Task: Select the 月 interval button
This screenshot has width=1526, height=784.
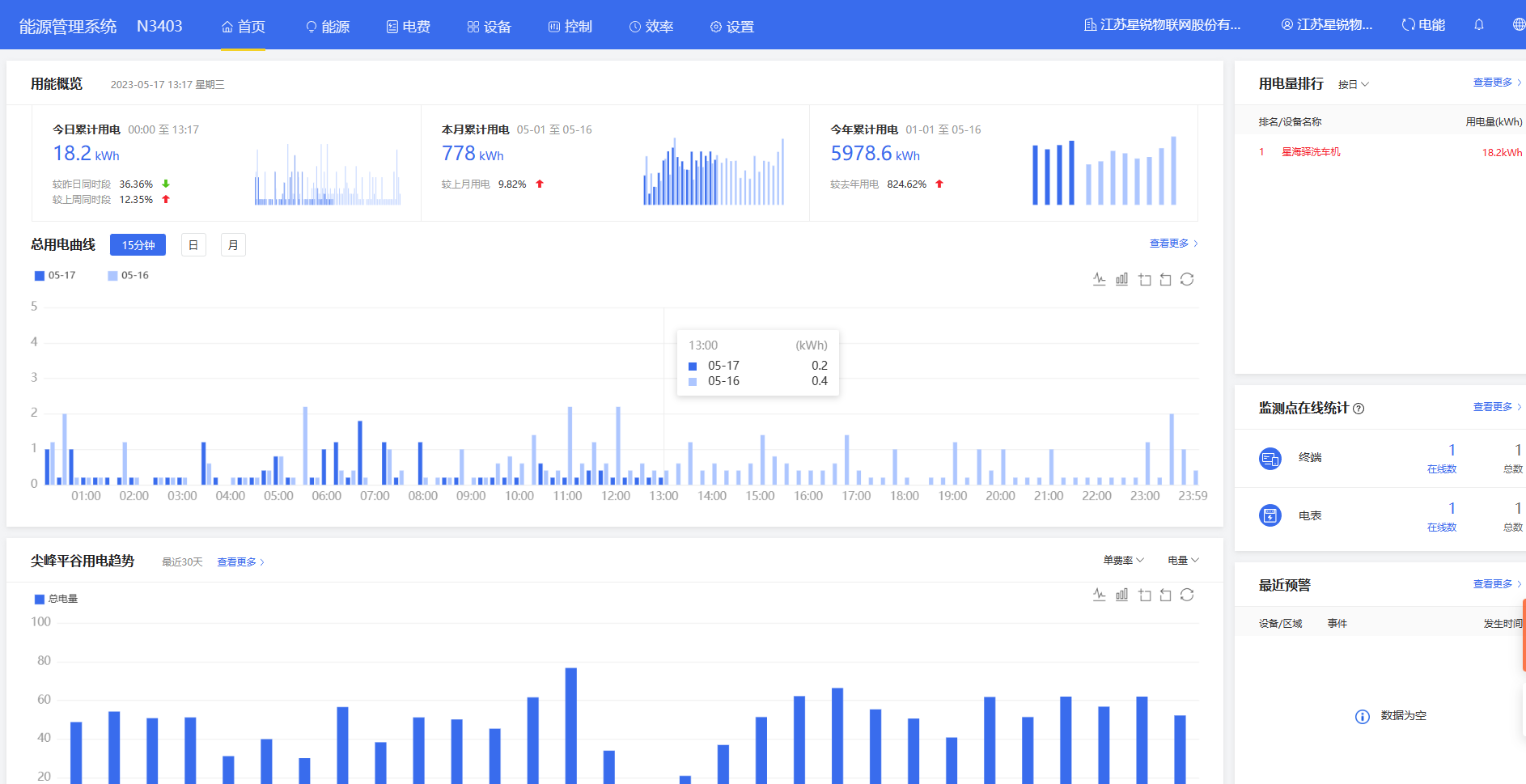Action: point(233,245)
